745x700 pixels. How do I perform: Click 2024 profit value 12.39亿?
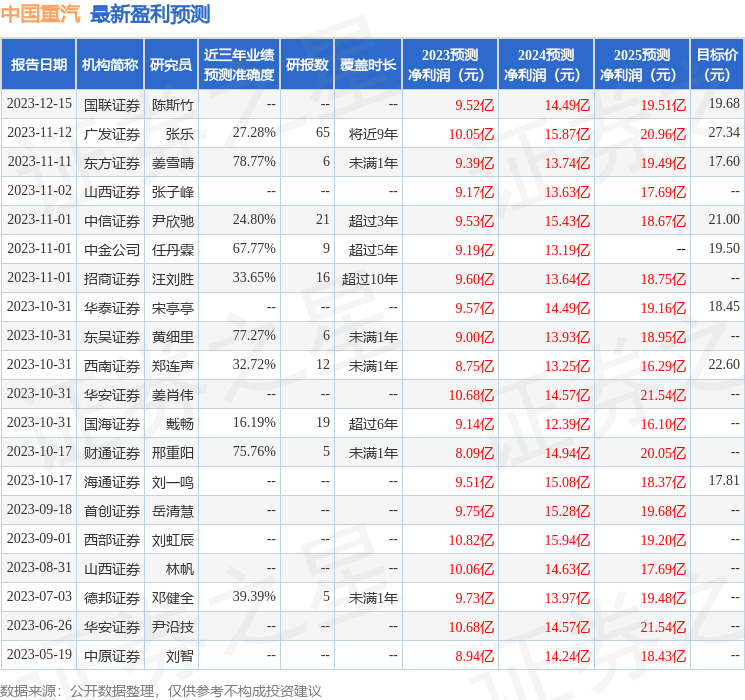[x=567, y=424]
